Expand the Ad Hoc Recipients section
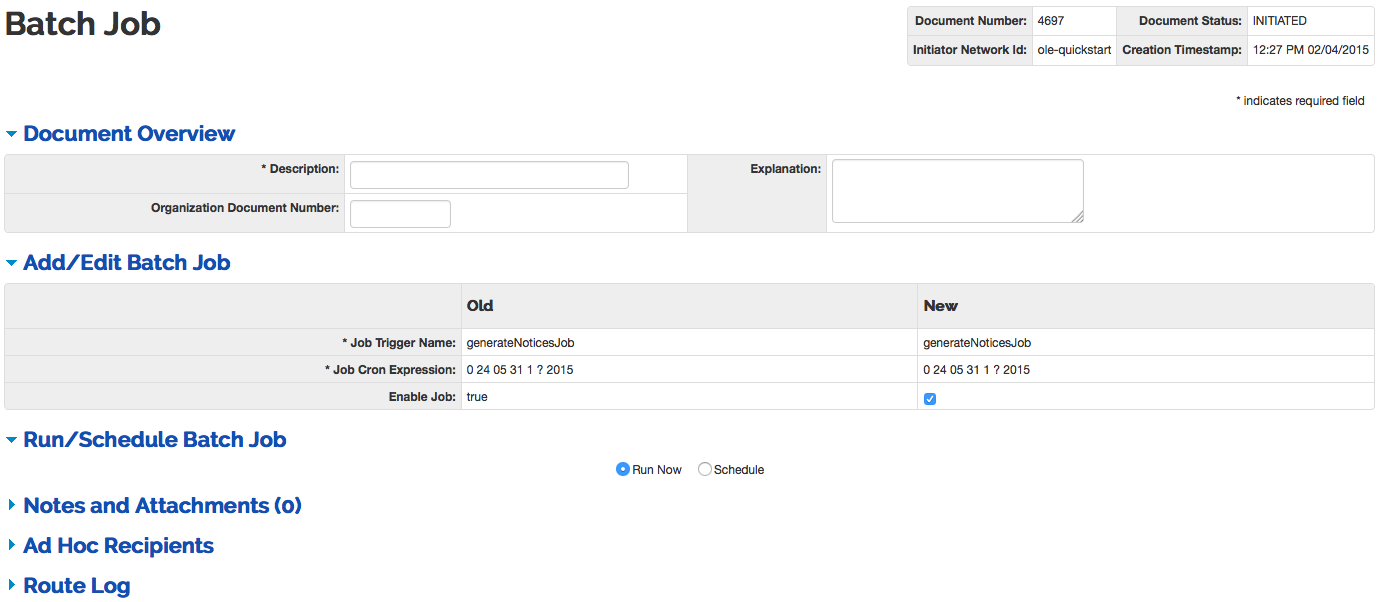Screen dimensions: 1379x602 point(118,546)
